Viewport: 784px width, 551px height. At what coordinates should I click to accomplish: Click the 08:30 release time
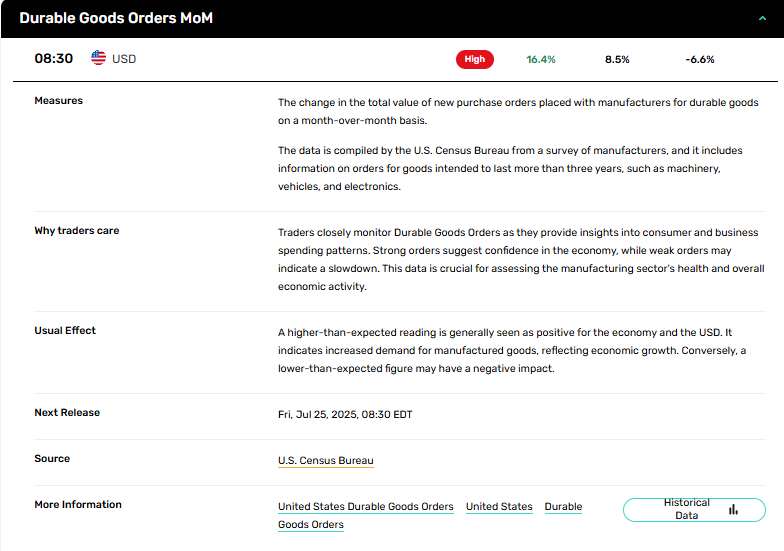click(x=54, y=59)
